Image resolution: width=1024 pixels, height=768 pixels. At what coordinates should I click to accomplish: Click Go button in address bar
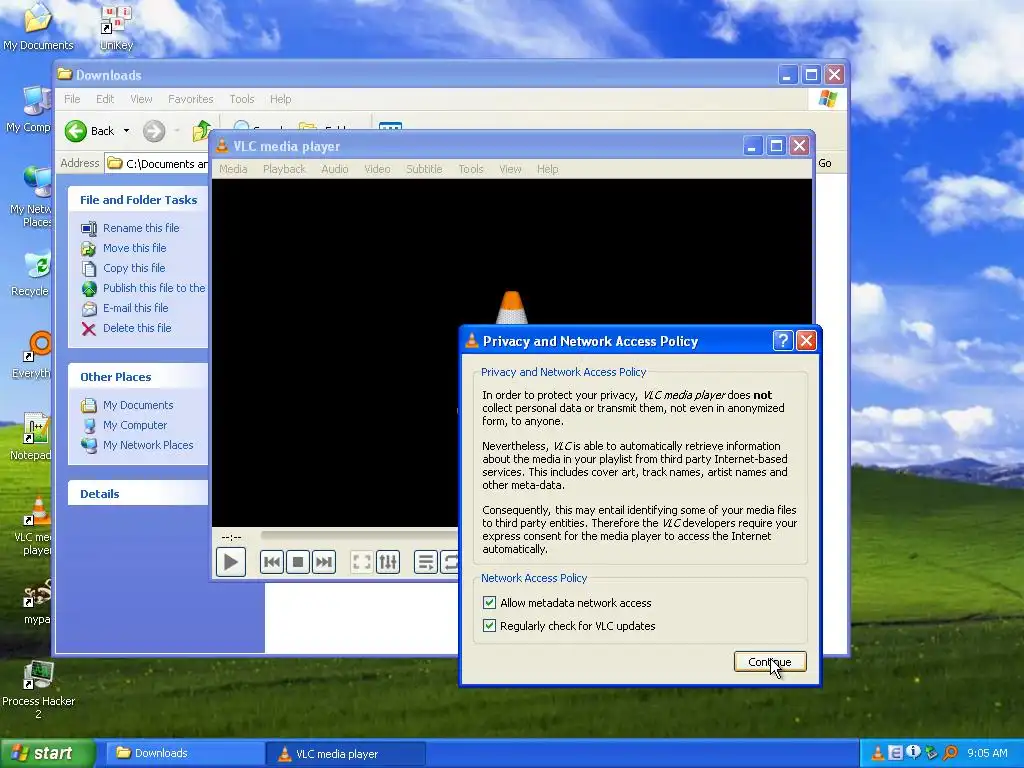tap(825, 163)
